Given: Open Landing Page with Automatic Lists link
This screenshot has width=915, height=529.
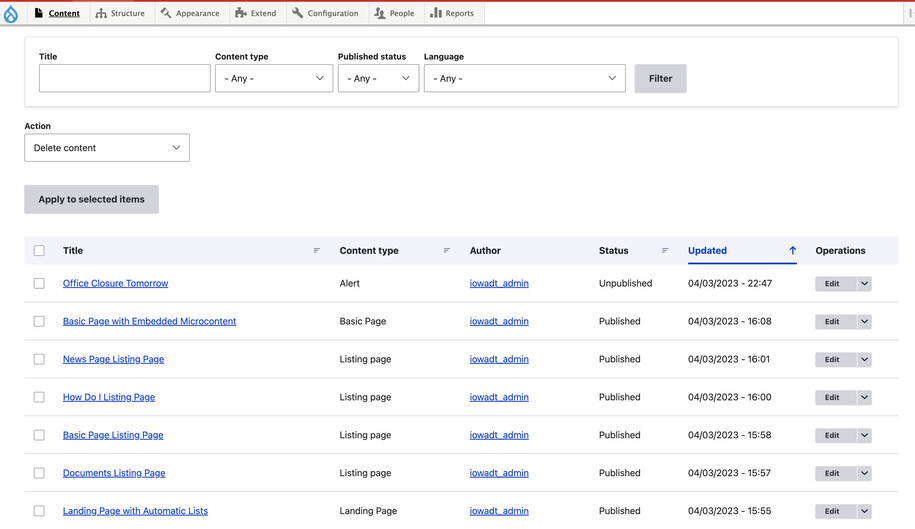Looking at the screenshot, I should (135, 511).
